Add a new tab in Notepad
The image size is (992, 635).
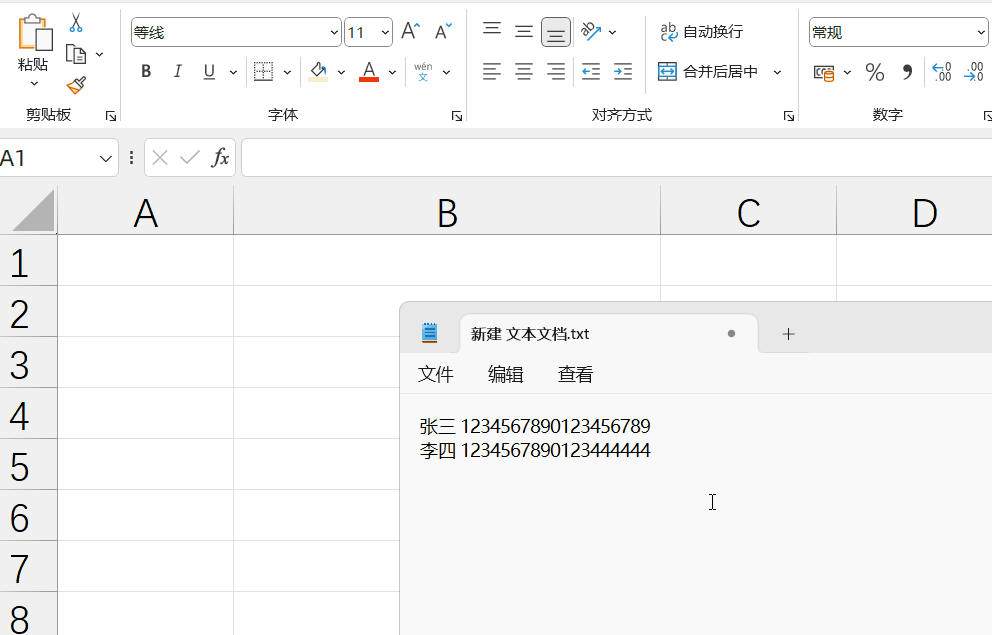pos(788,334)
